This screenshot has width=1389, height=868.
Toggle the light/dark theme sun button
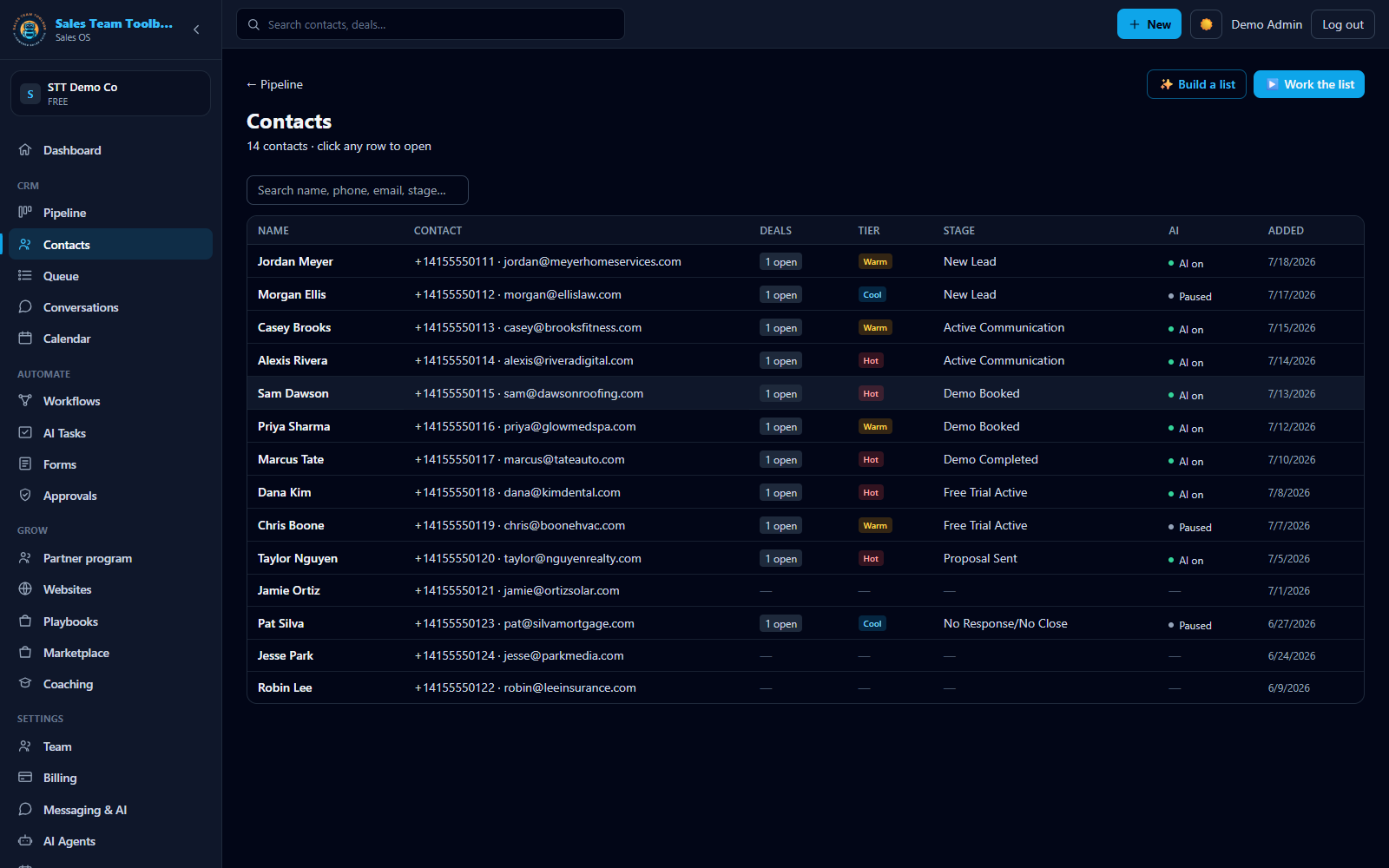[1206, 24]
